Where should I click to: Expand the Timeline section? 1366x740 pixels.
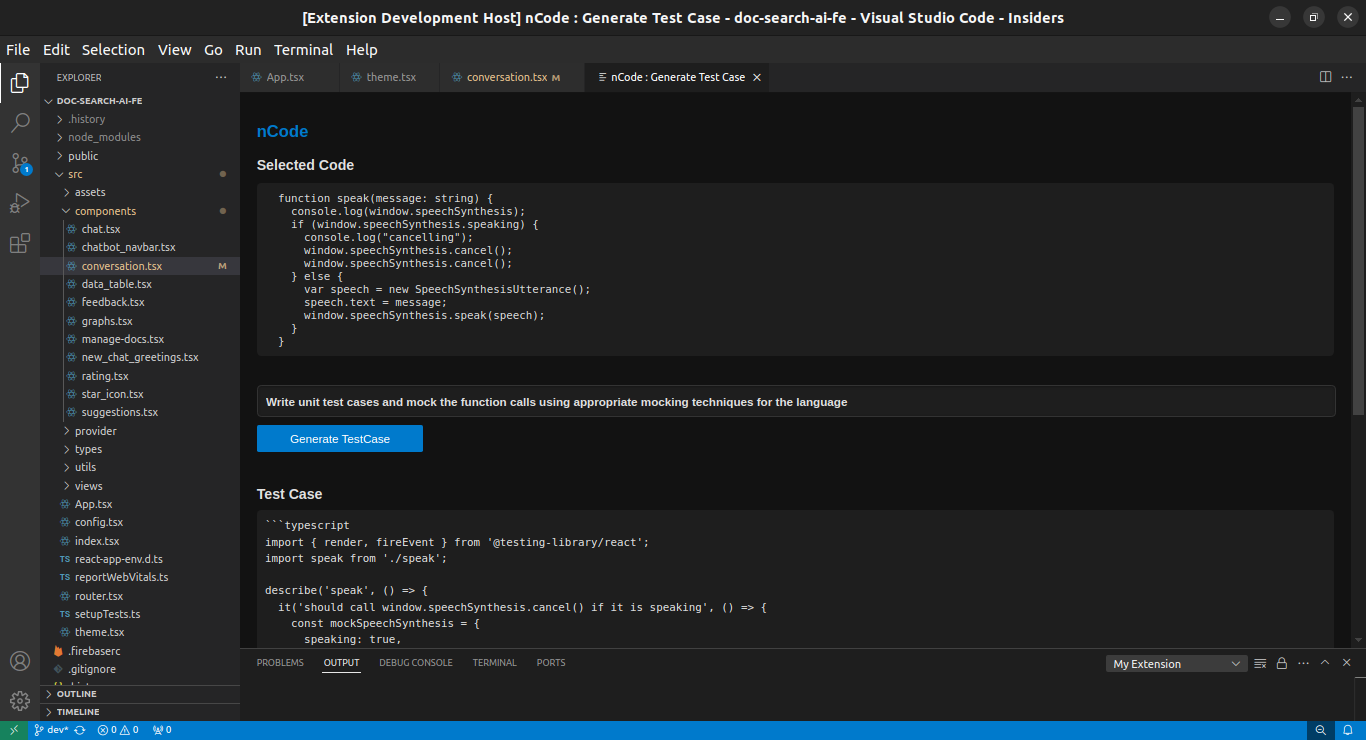140,712
